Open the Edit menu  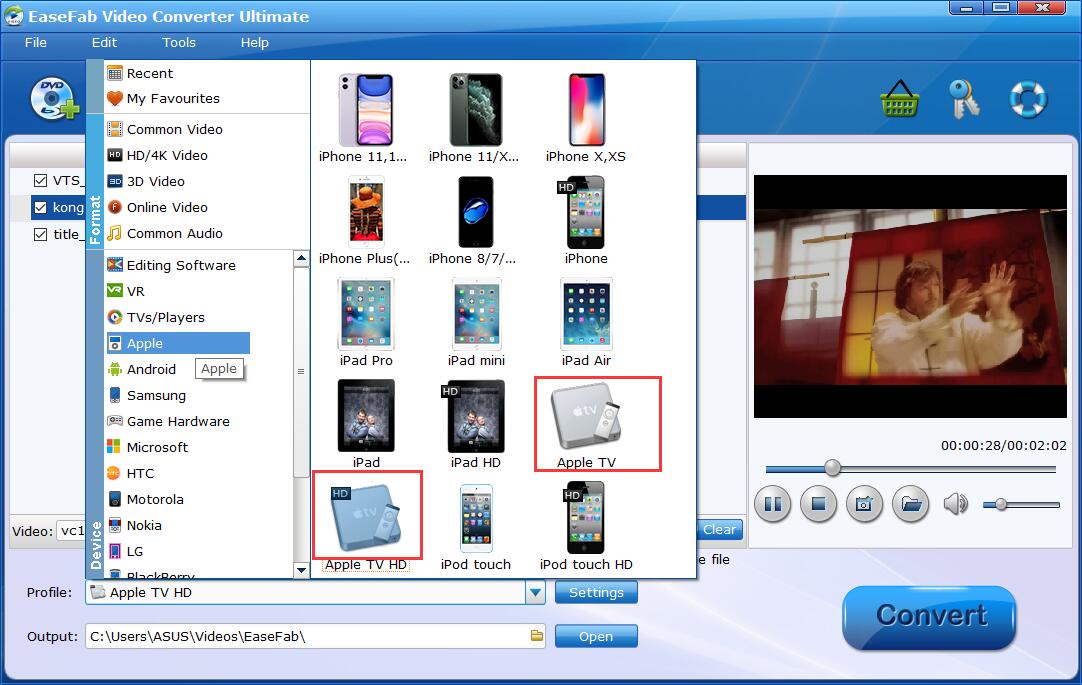(104, 43)
